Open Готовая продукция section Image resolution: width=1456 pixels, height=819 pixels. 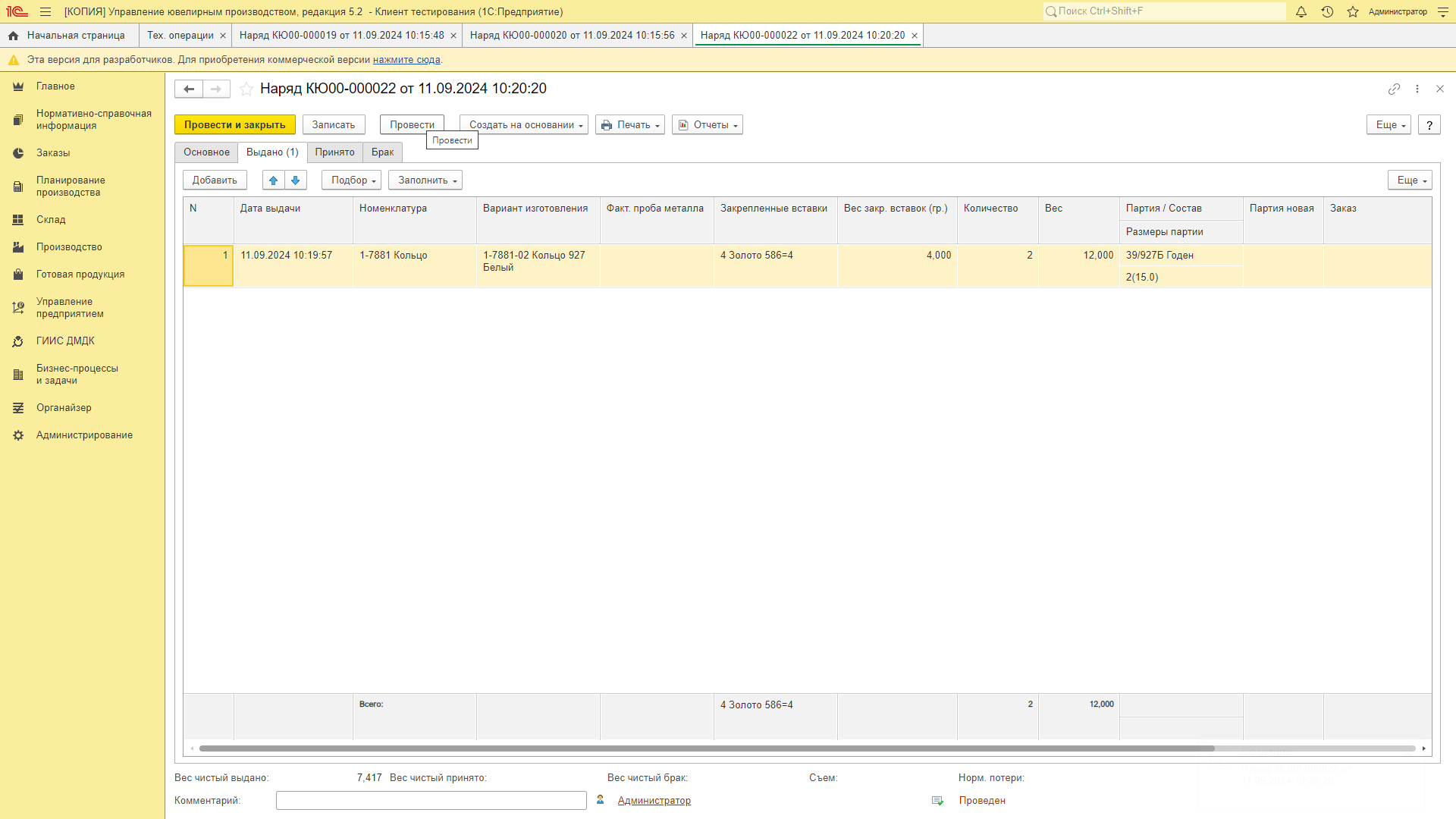click(x=82, y=275)
